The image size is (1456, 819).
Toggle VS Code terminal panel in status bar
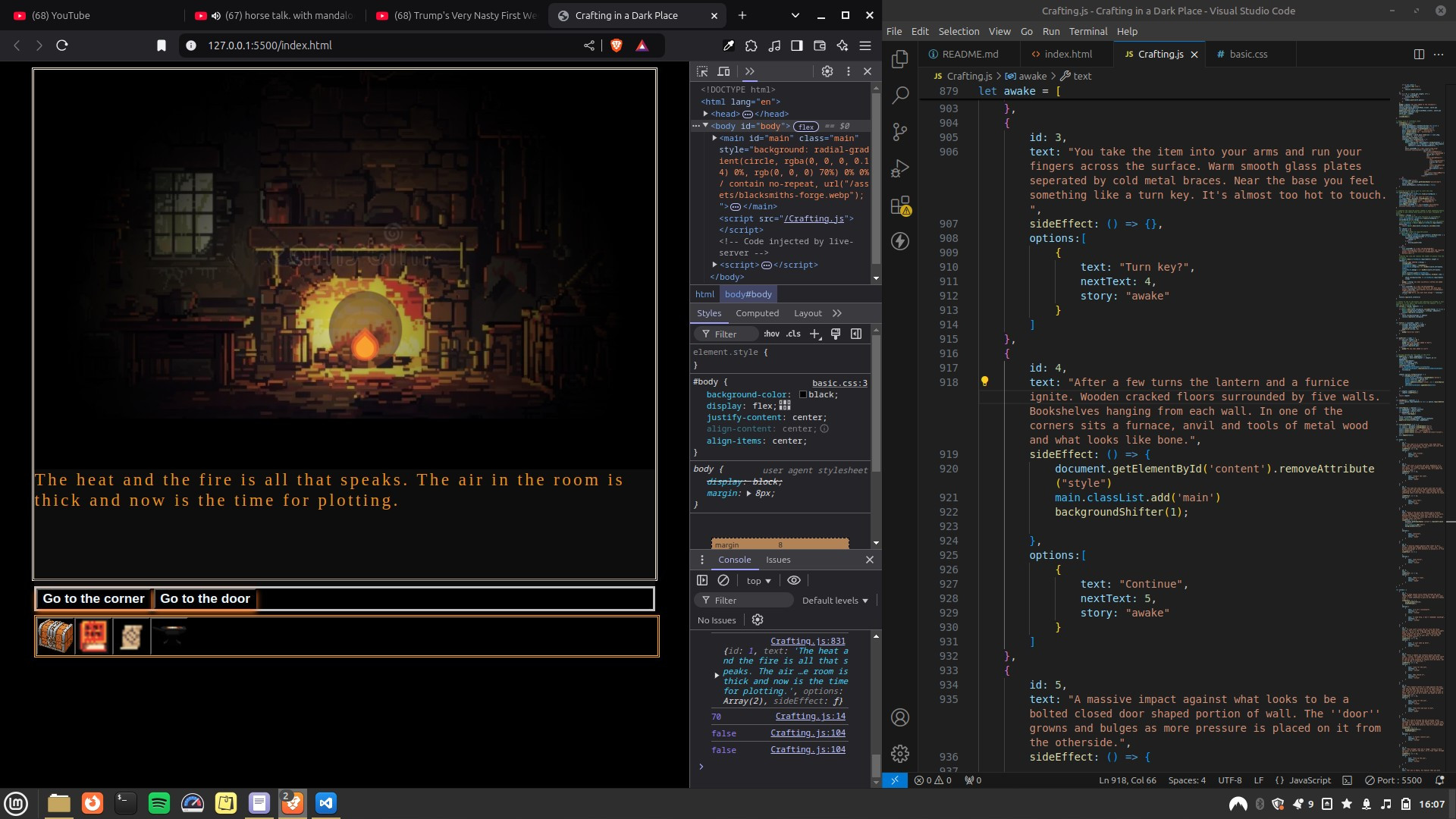(1347, 780)
